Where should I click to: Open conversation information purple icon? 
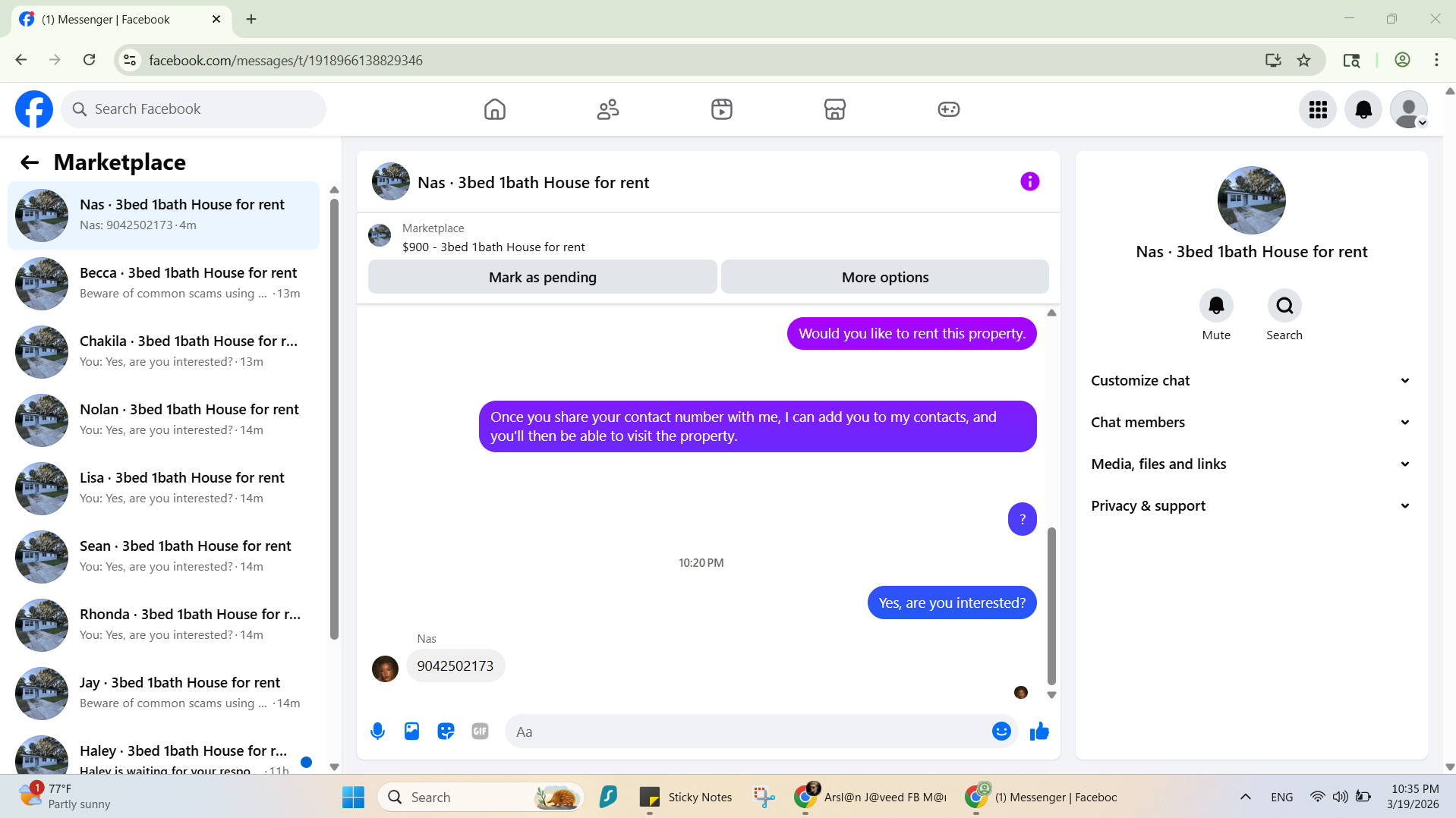coord(1029,181)
